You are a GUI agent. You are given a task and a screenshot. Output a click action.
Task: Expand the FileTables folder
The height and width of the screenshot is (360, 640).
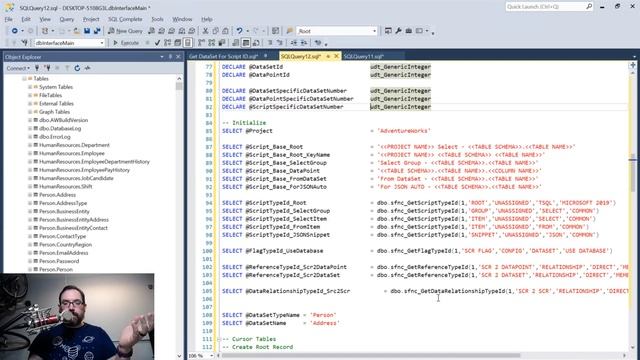point(30,95)
